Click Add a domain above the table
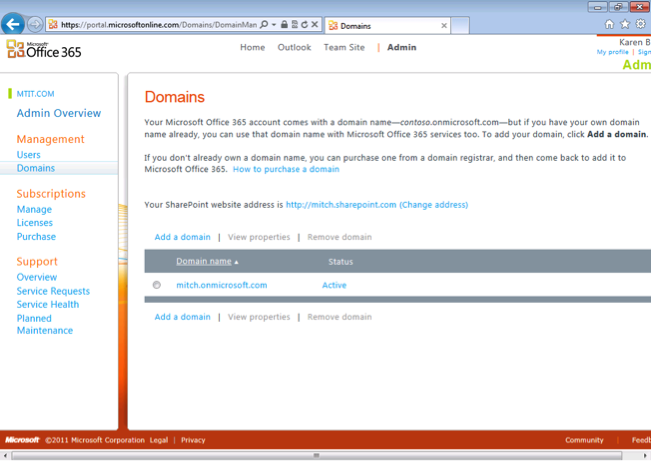The height and width of the screenshot is (461, 652). (x=183, y=237)
